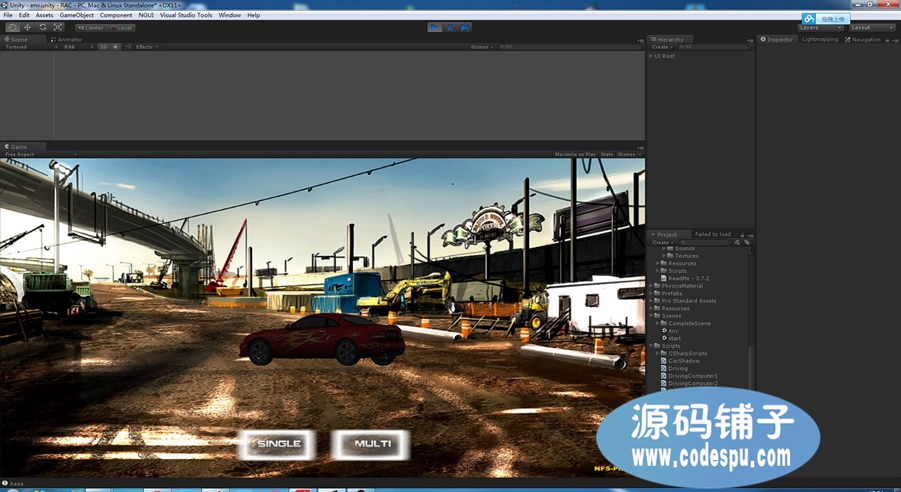Image resolution: width=901 pixels, height=492 pixels.
Task: Click Project search by label icon
Action: pyautogui.click(x=746, y=243)
